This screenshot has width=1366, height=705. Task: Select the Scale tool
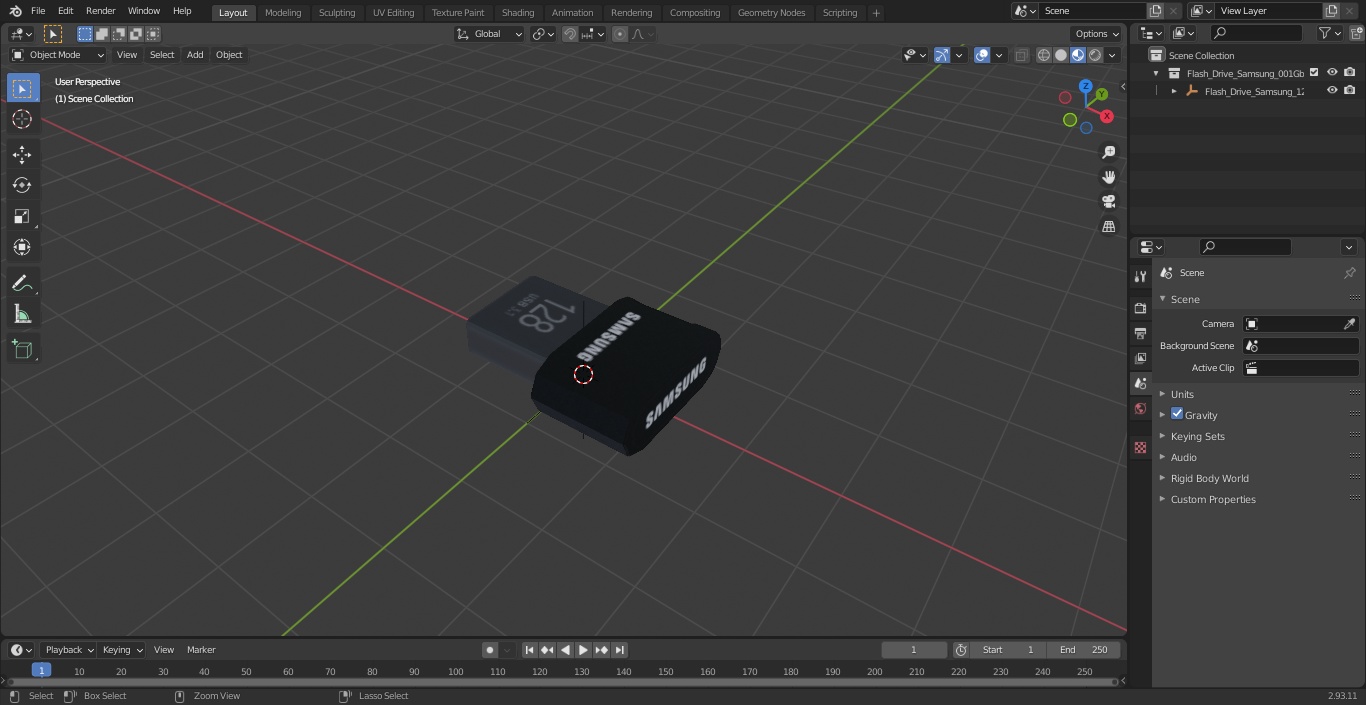[22, 216]
